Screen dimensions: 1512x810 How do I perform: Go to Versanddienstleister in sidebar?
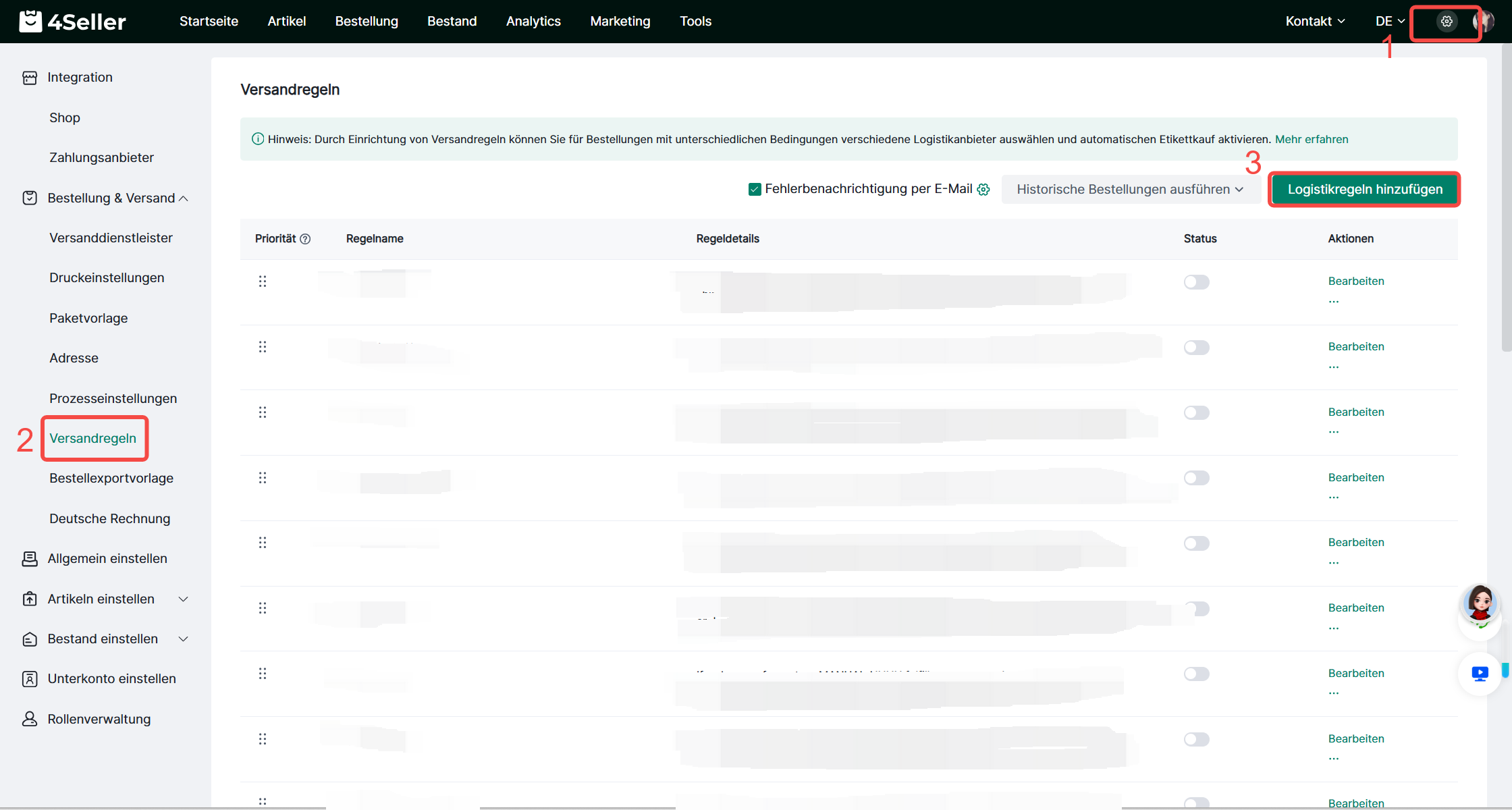point(111,238)
